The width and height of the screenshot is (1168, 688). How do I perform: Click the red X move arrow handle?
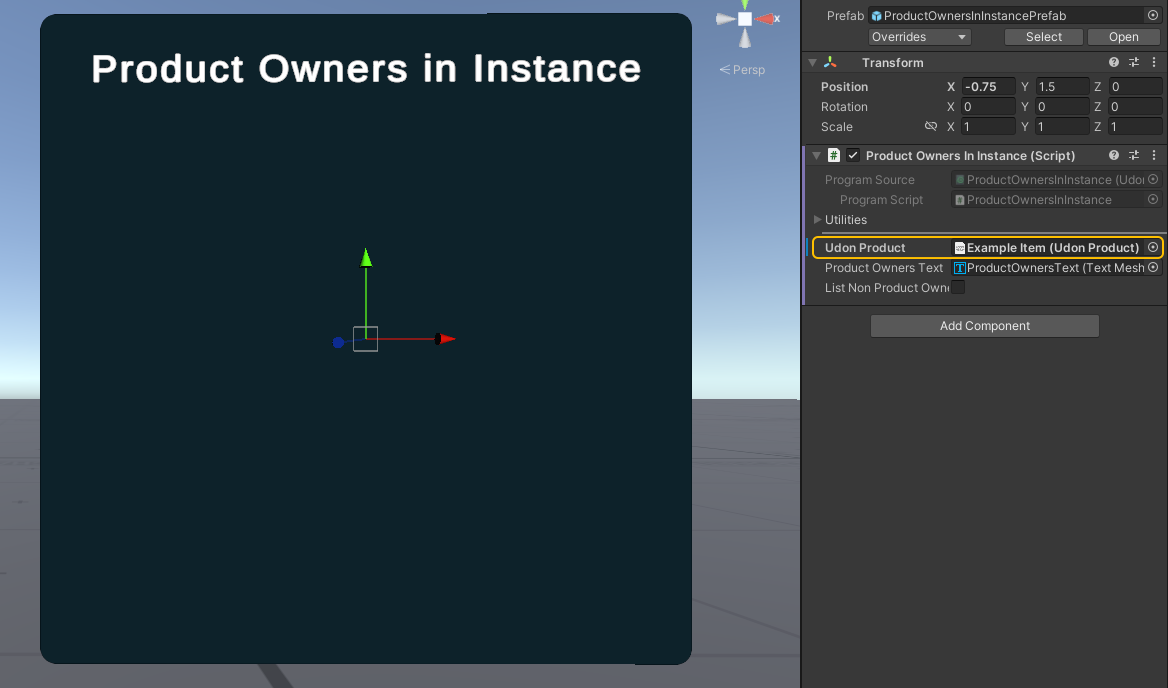445,339
